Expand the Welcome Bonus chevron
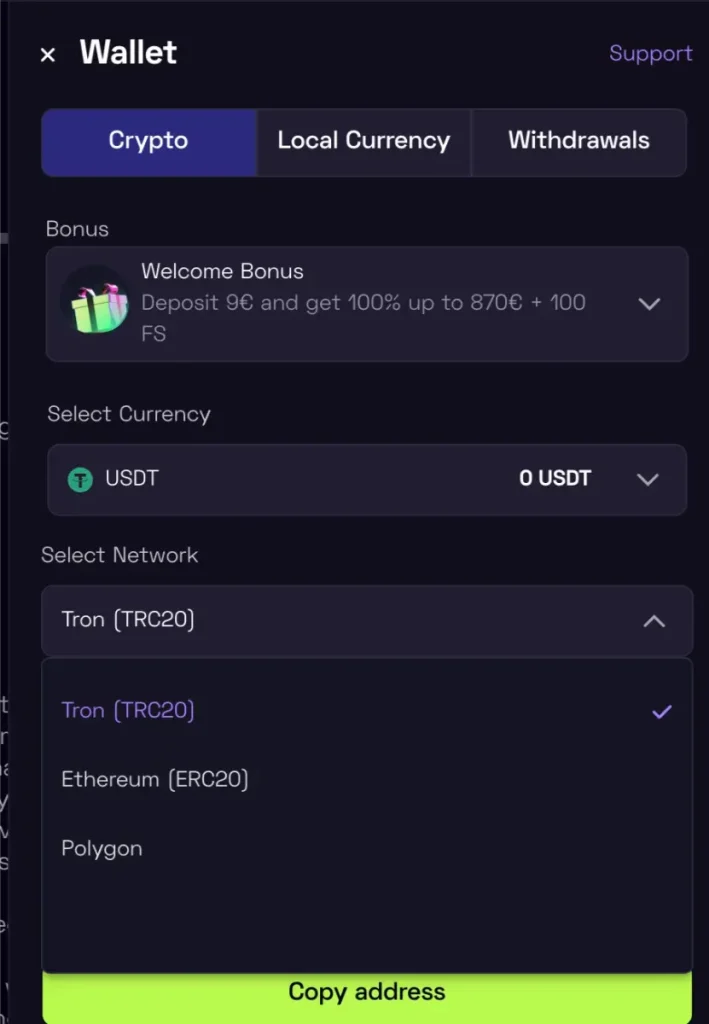709x1024 pixels. pyautogui.click(x=649, y=303)
